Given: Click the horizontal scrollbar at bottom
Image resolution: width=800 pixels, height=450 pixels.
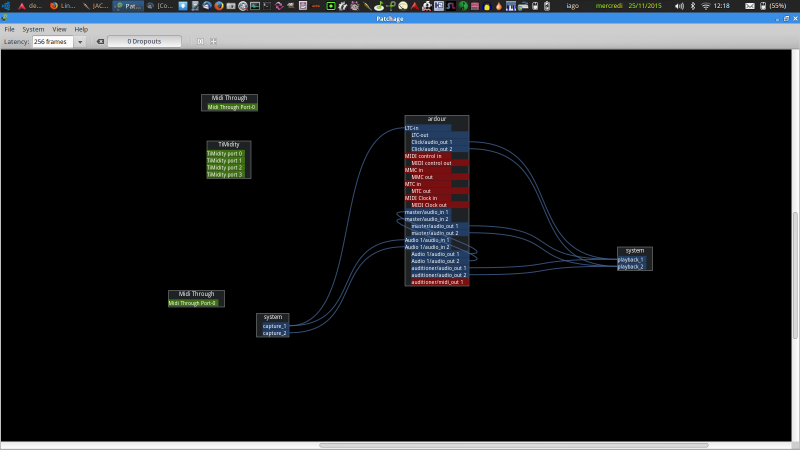Looking at the screenshot, I should (x=515, y=445).
